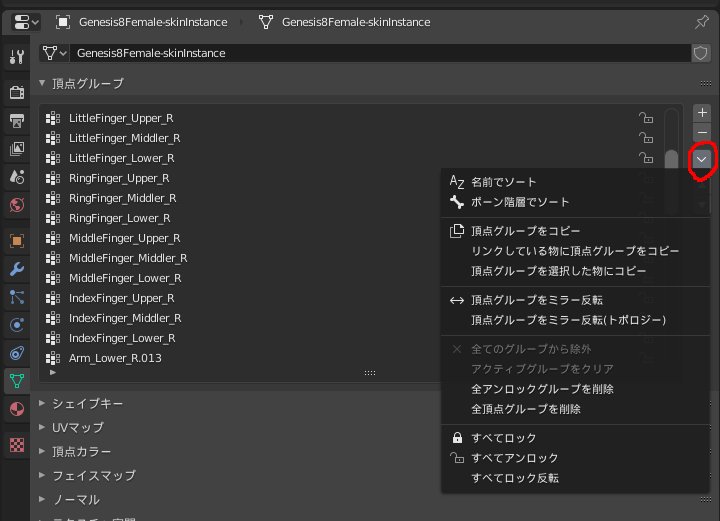Open the Object Constraints tab
Image resolution: width=720 pixels, height=521 pixels.
tap(17, 353)
